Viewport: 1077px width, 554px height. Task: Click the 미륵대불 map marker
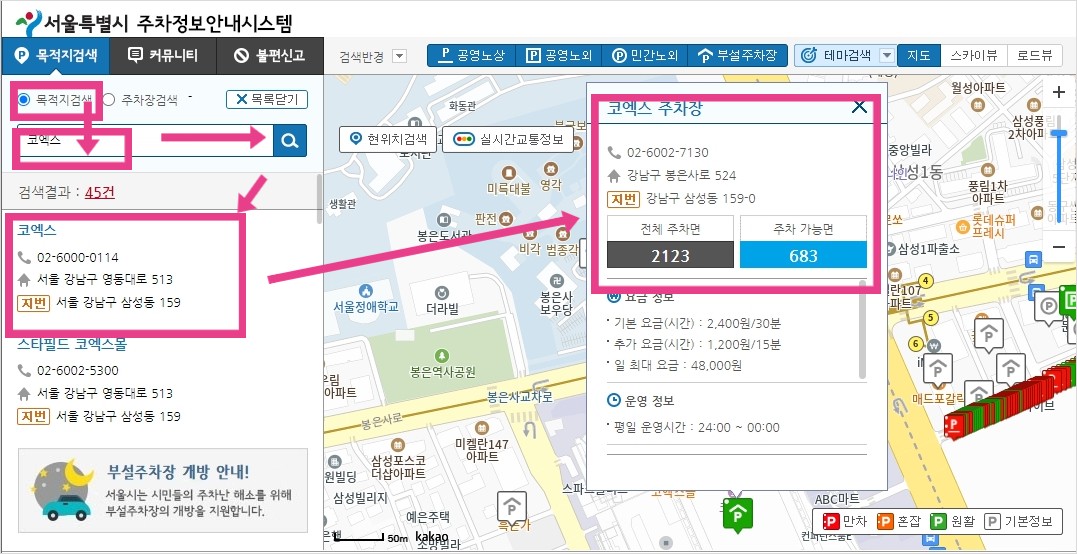pyautogui.click(x=508, y=172)
